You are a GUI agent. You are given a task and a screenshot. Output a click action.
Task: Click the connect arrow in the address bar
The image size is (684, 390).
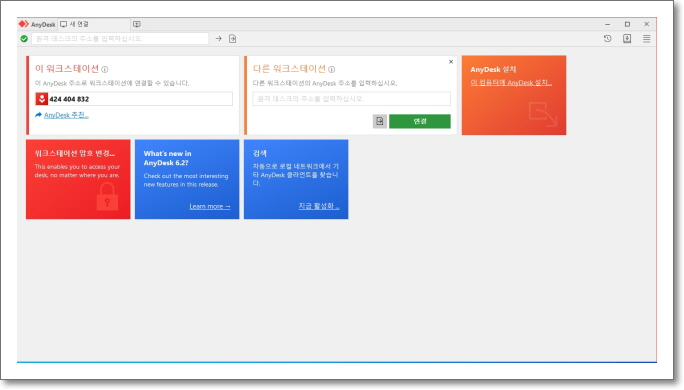coord(219,39)
